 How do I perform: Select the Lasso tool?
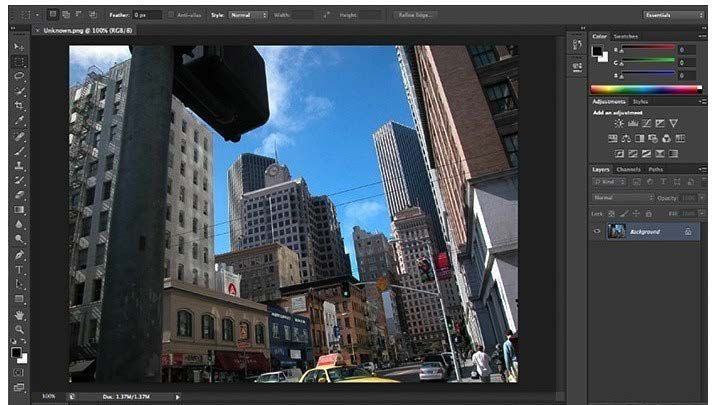(19, 76)
